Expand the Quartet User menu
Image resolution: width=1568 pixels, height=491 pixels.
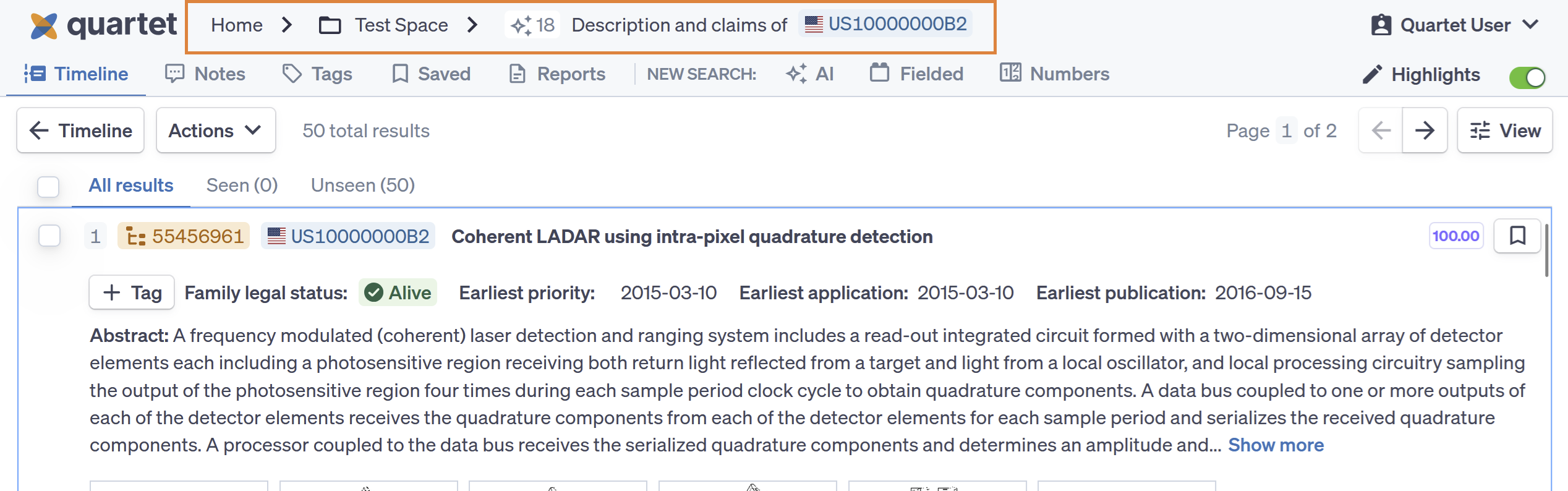[x=1454, y=25]
